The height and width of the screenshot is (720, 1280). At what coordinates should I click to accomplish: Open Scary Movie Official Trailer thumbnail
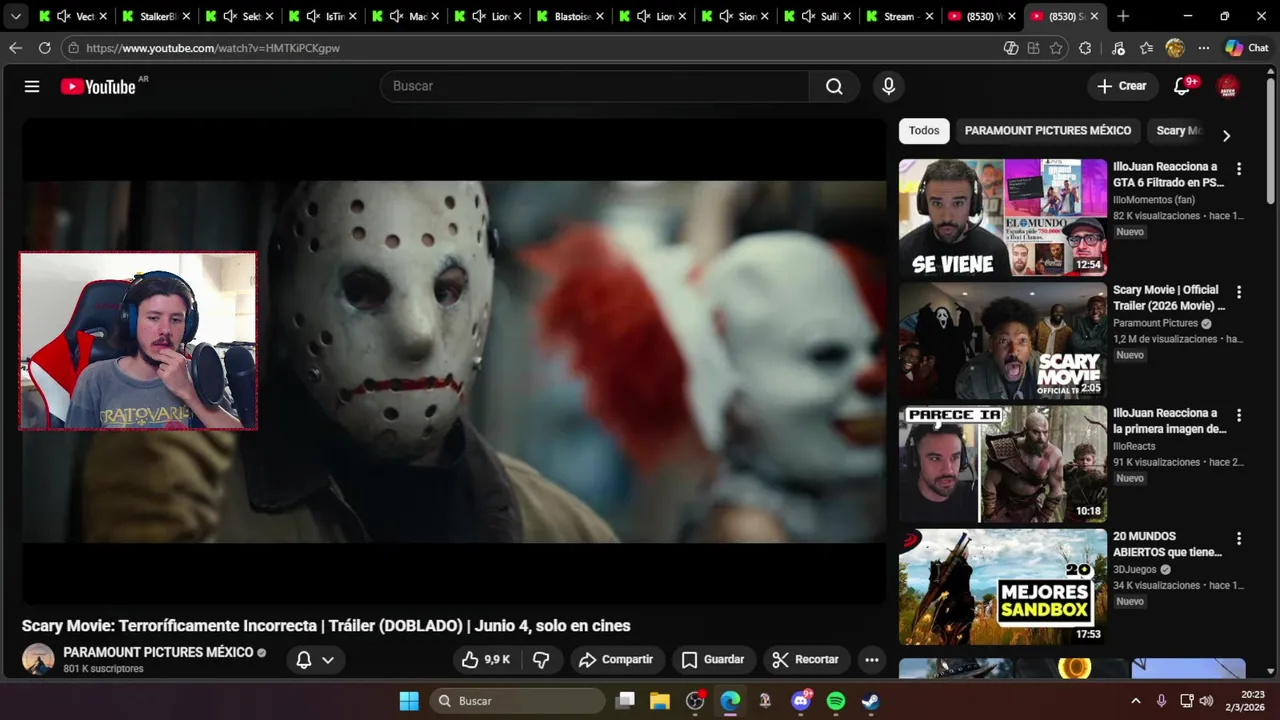1003,341
